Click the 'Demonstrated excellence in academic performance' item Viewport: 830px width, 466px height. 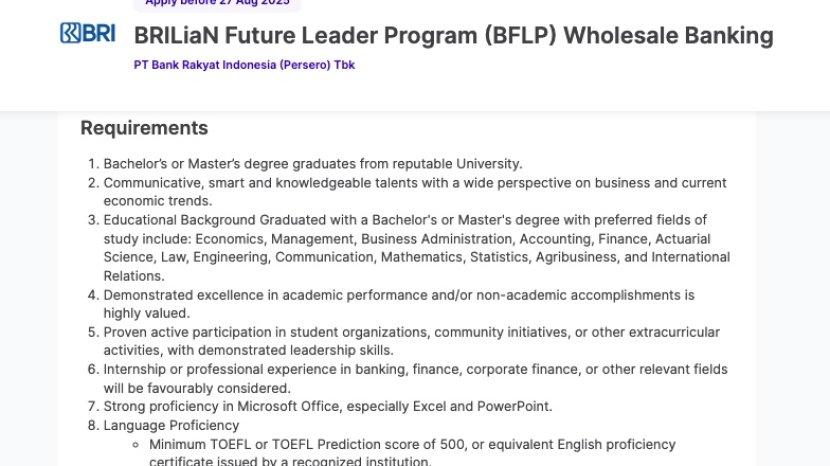(x=398, y=295)
